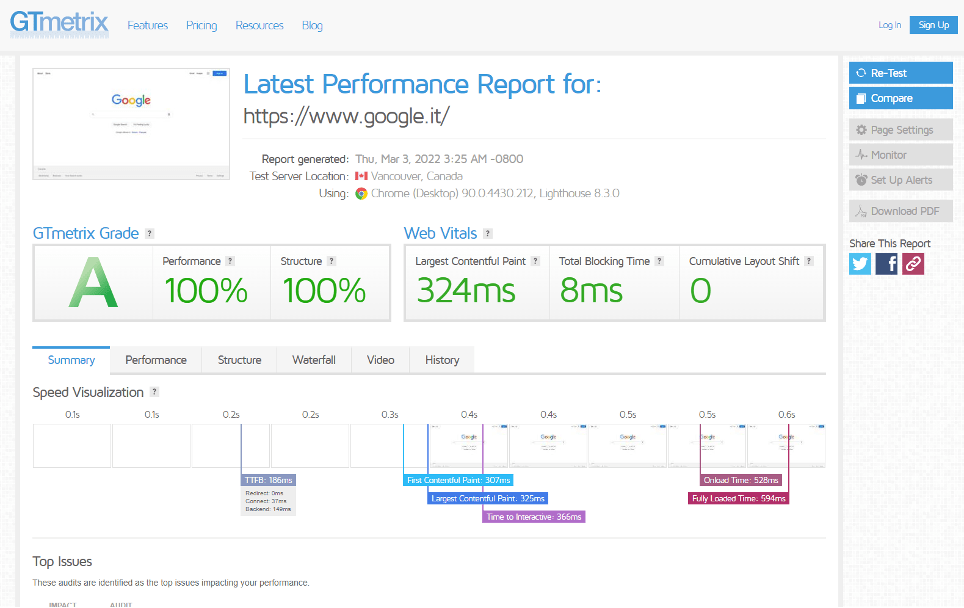The image size is (964, 608).
Task: Open help for Speed Visualization
Action: pos(154,392)
